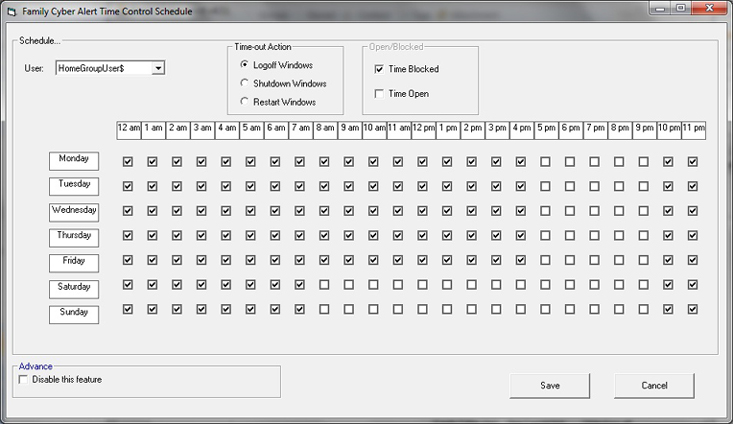Enable the Time Open checkbox
This screenshot has width=733, height=424.
tap(379, 94)
